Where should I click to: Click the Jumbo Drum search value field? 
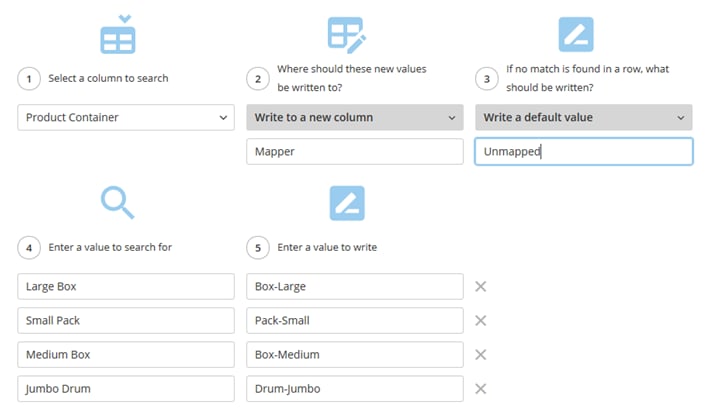(126, 388)
